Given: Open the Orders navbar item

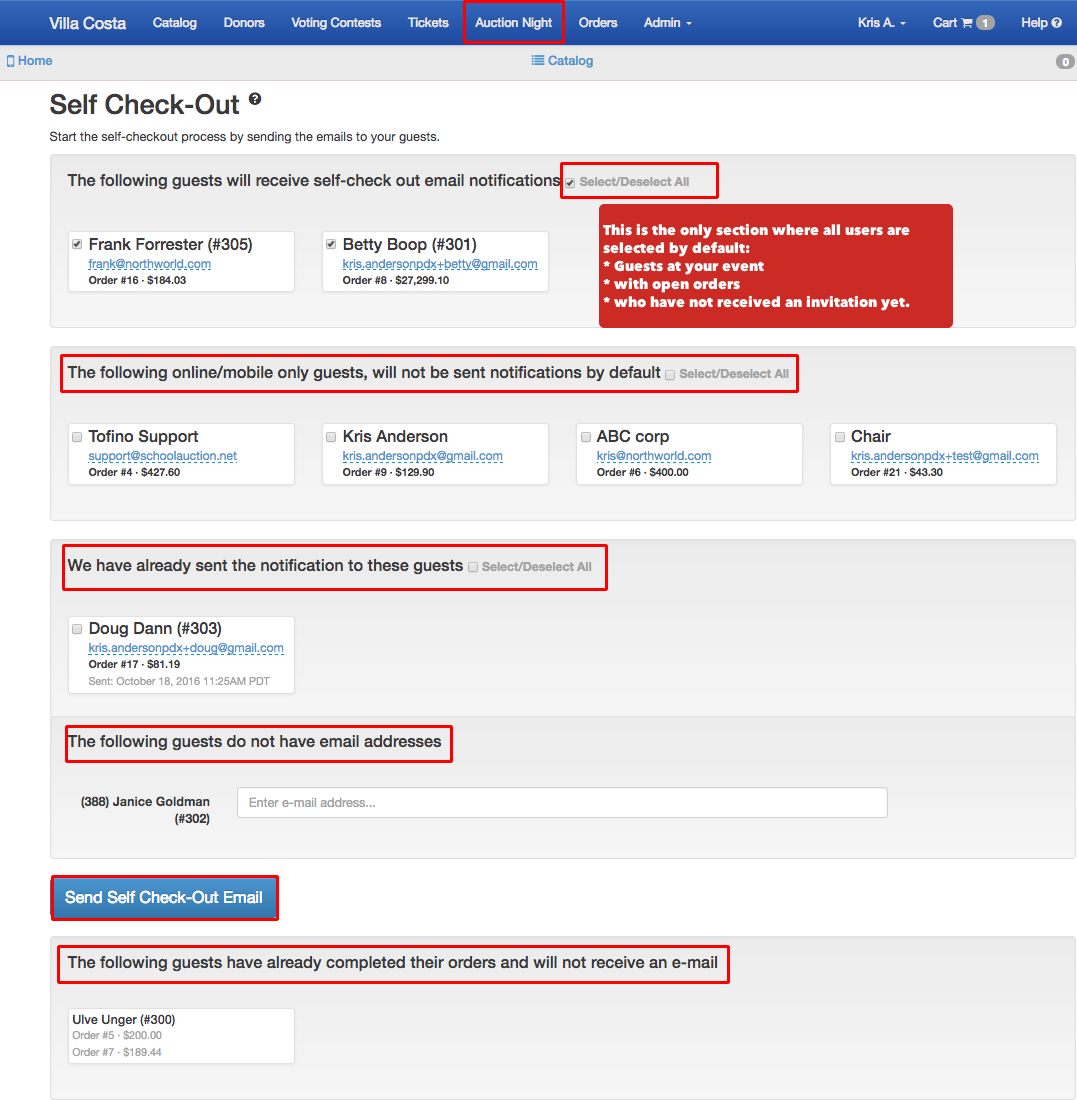Looking at the screenshot, I should point(598,22).
